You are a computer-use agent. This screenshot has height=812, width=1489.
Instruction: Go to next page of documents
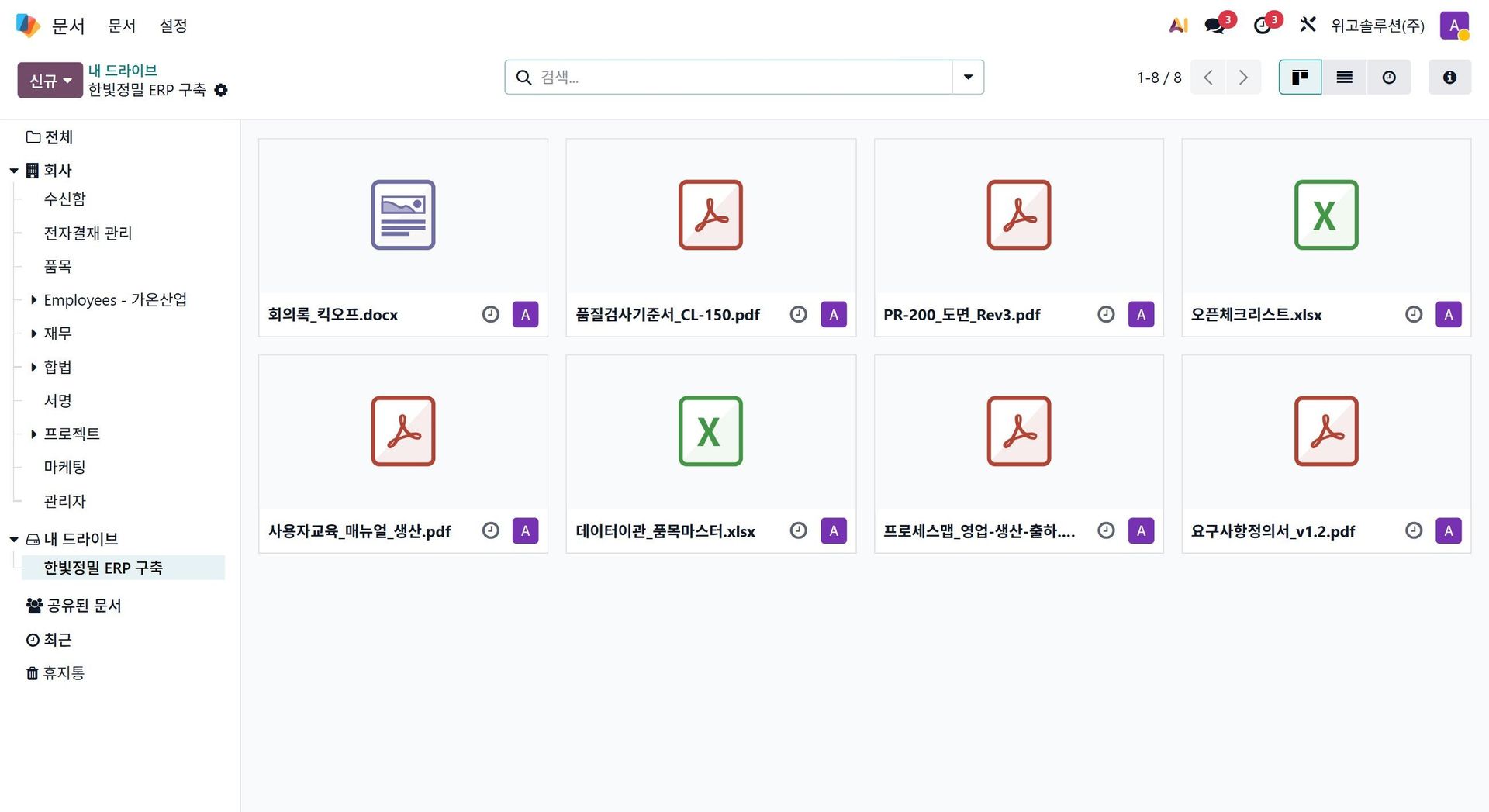point(1243,78)
